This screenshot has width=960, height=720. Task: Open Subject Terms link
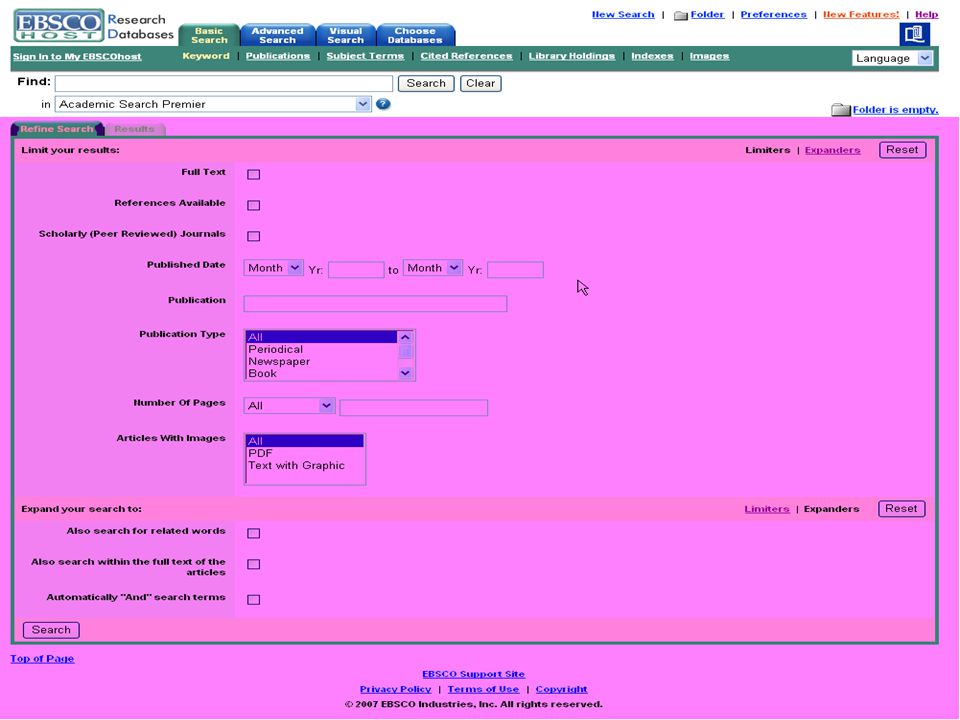click(365, 56)
